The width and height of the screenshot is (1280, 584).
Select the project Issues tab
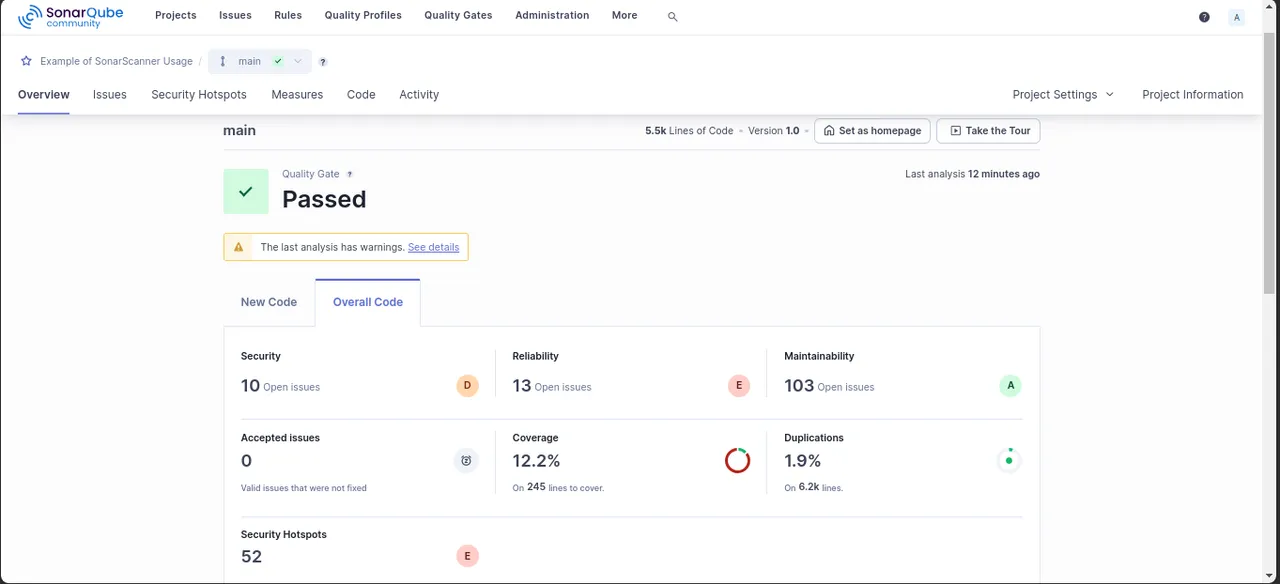[110, 94]
